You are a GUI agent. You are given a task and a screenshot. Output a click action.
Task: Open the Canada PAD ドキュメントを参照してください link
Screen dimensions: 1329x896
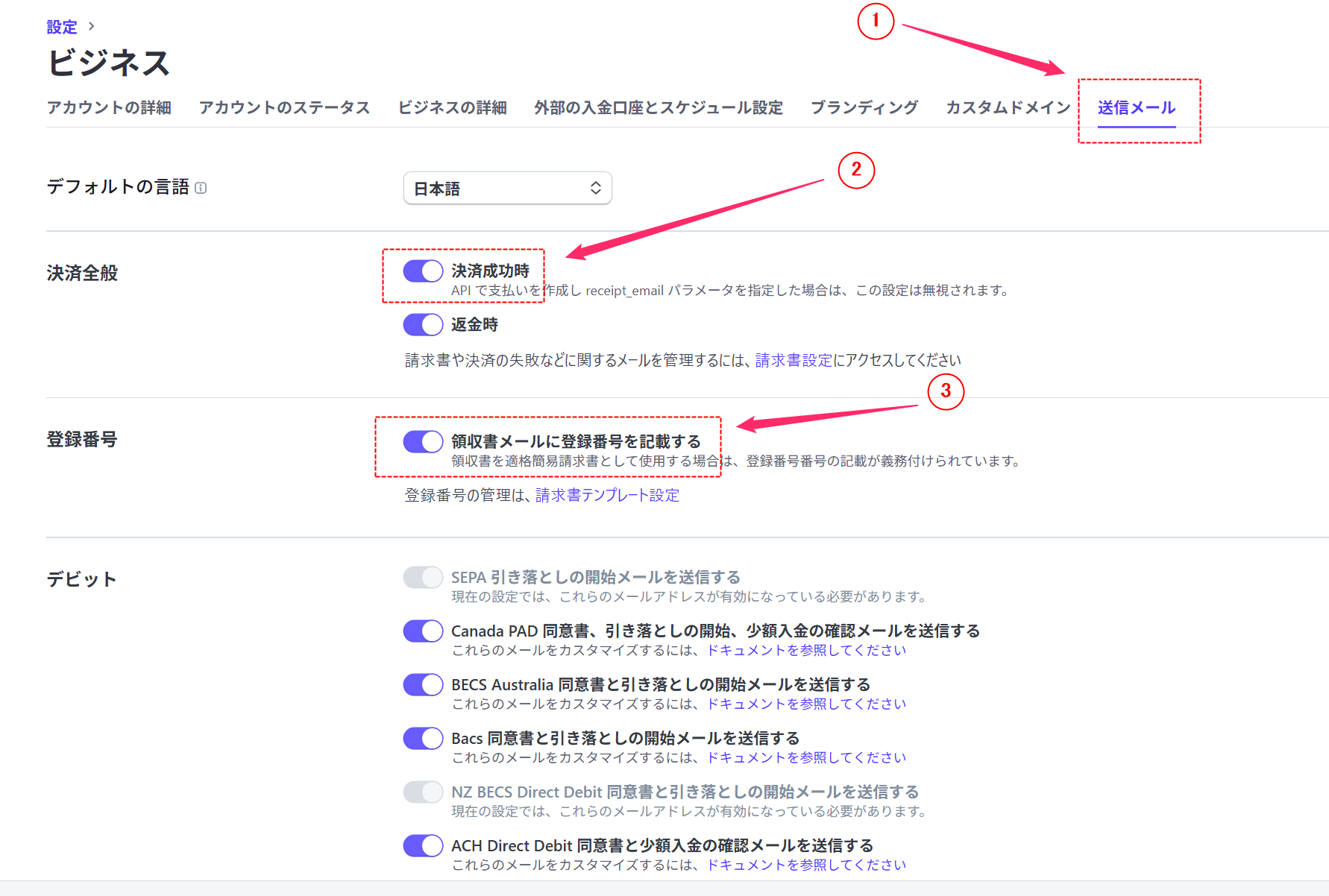pos(806,651)
